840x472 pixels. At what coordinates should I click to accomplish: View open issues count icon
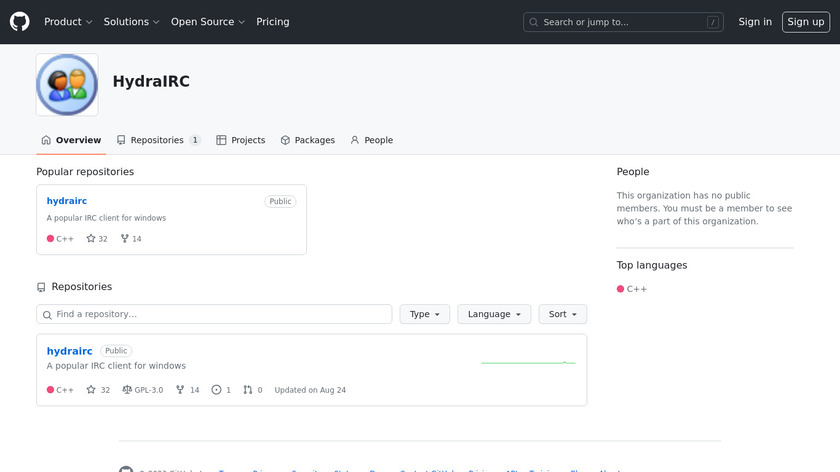coord(216,390)
